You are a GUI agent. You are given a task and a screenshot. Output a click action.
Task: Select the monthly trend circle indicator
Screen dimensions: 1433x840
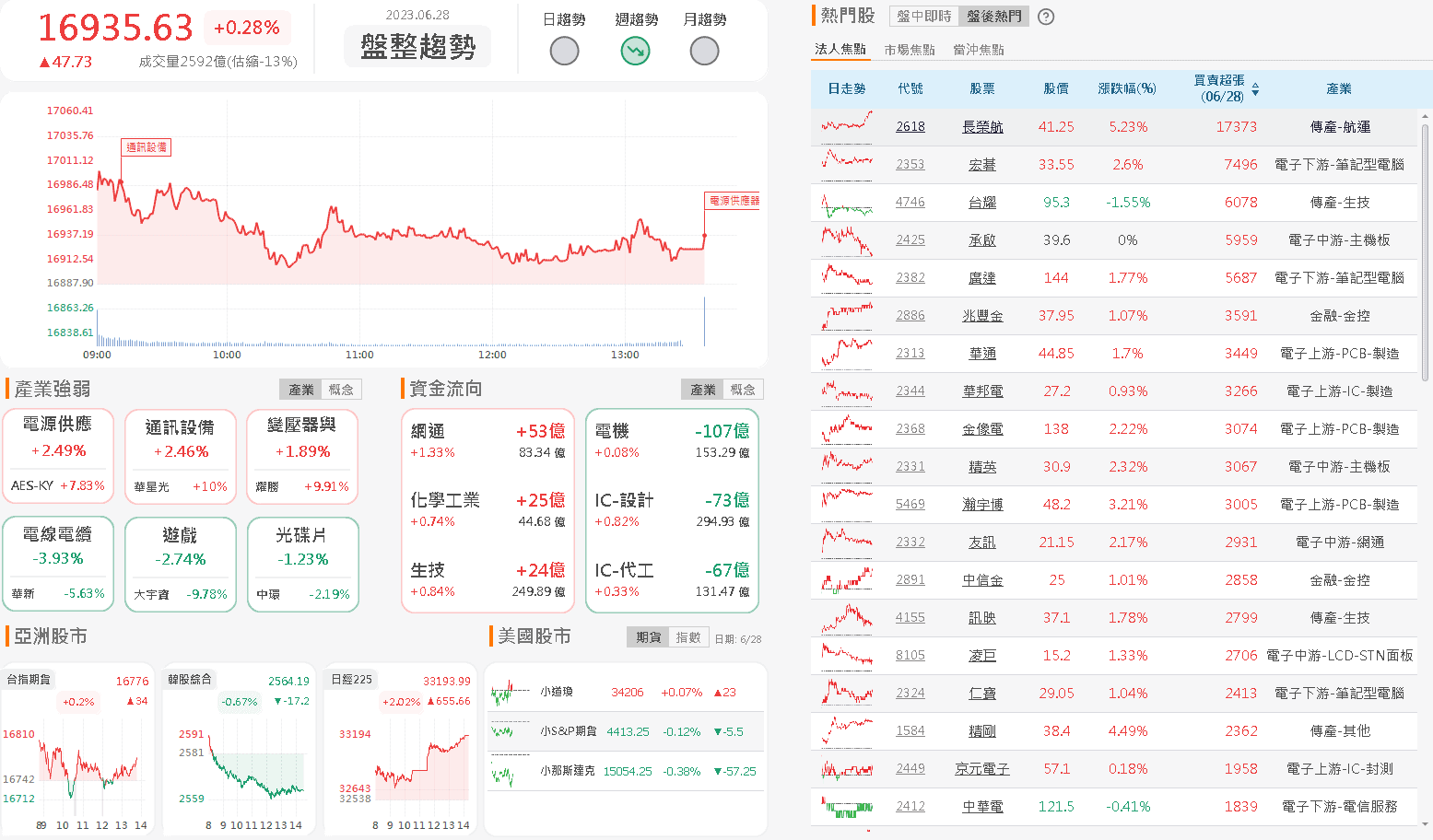click(704, 52)
